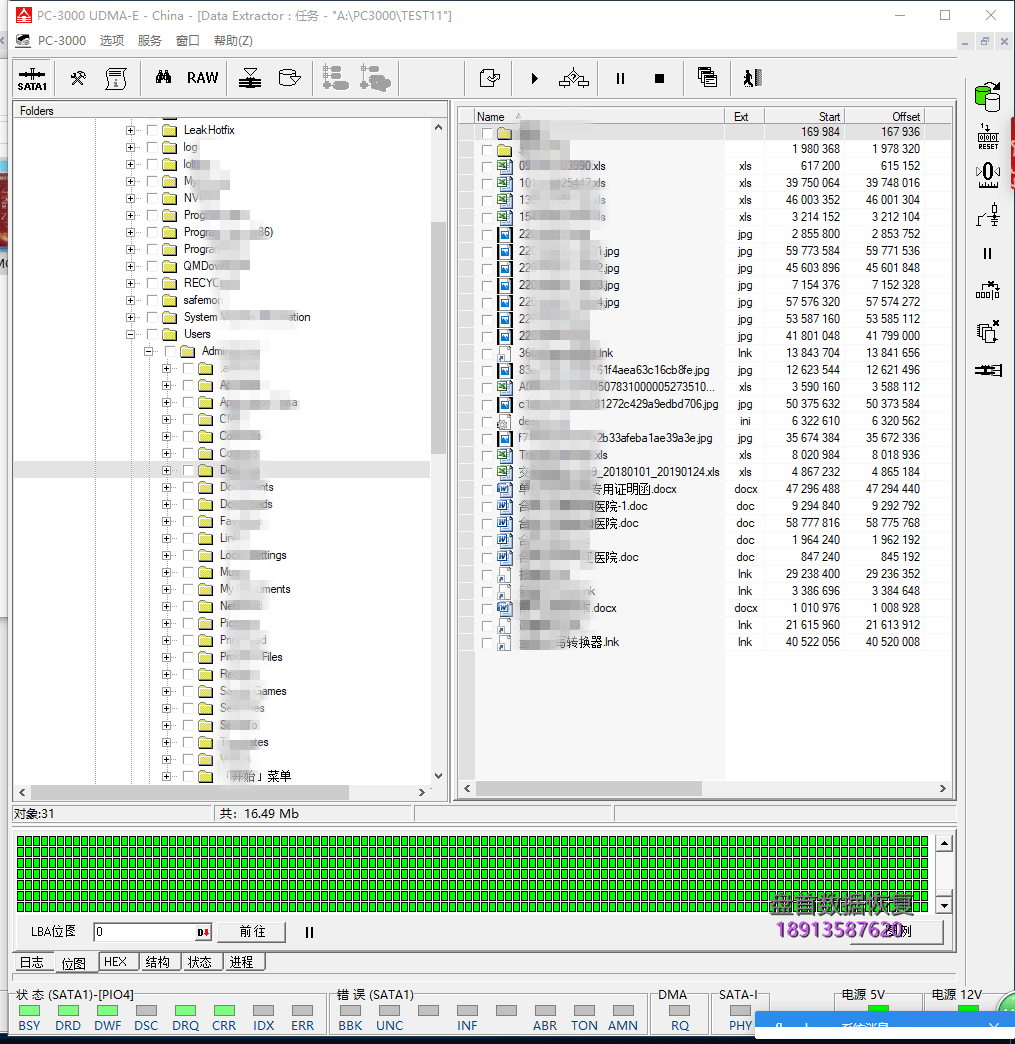Click the 前往 go button
The image size is (1015, 1044).
(x=252, y=931)
